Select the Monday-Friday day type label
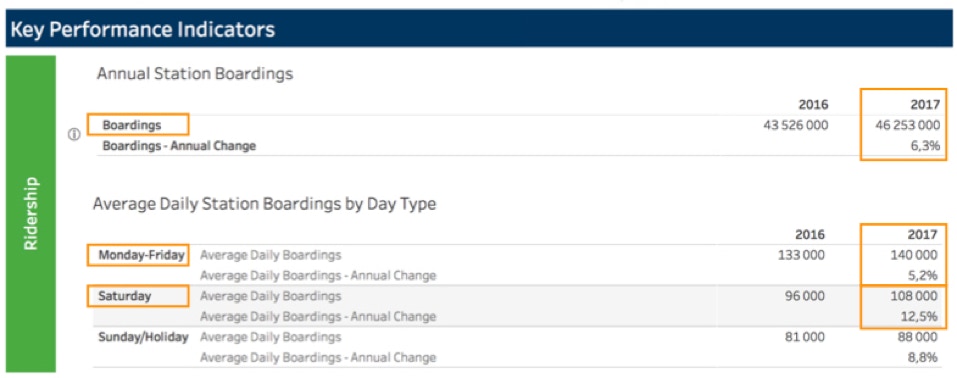The height and width of the screenshot is (378, 957). [141, 255]
